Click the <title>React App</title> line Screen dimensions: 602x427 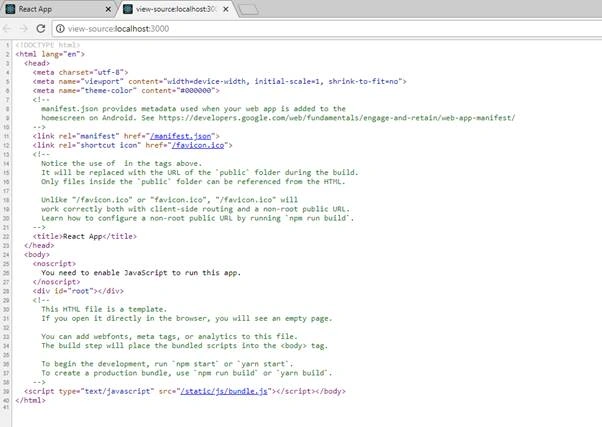[84, 237]
